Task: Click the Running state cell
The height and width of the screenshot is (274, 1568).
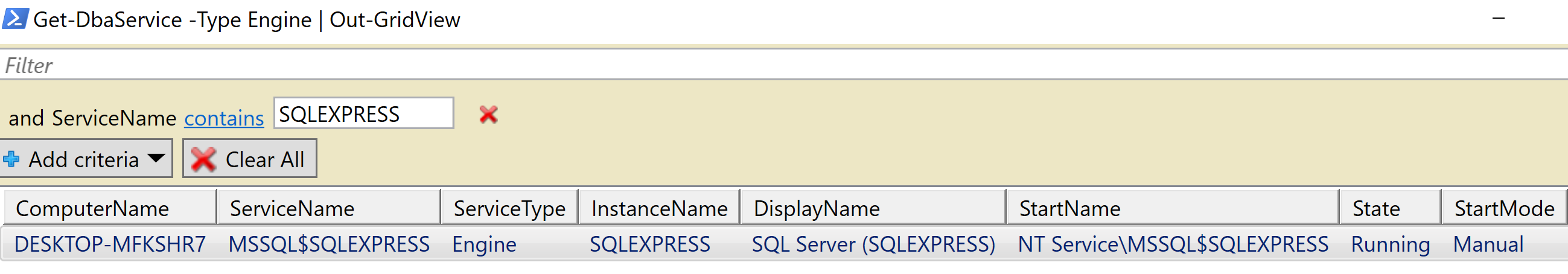Action: (1391, 244)
